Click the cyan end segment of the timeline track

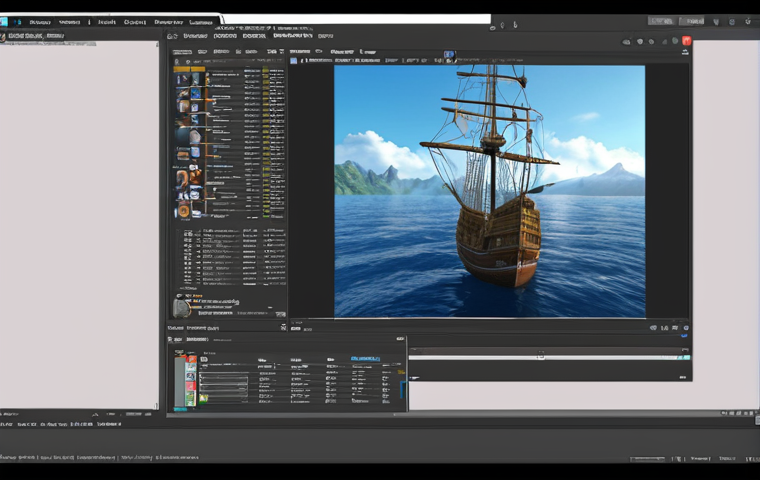[683, 357]
